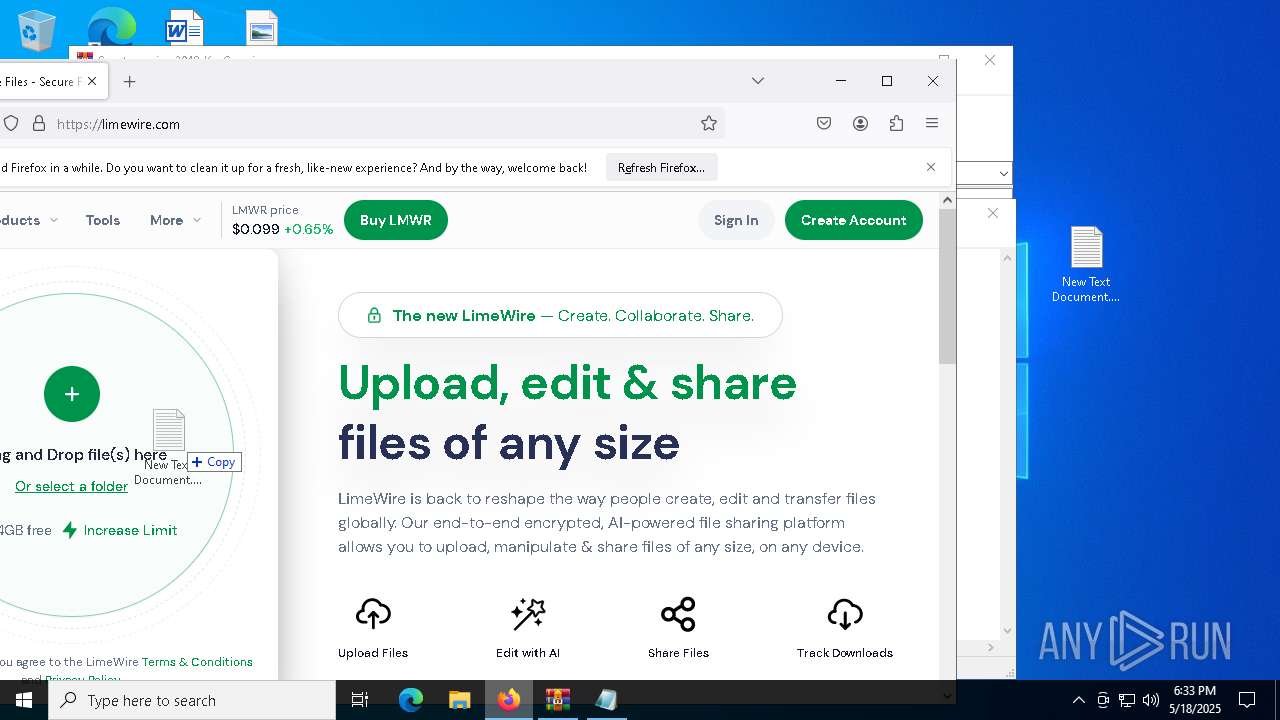
Task: Show hidden system tray icons
Action: point(1078,700)
